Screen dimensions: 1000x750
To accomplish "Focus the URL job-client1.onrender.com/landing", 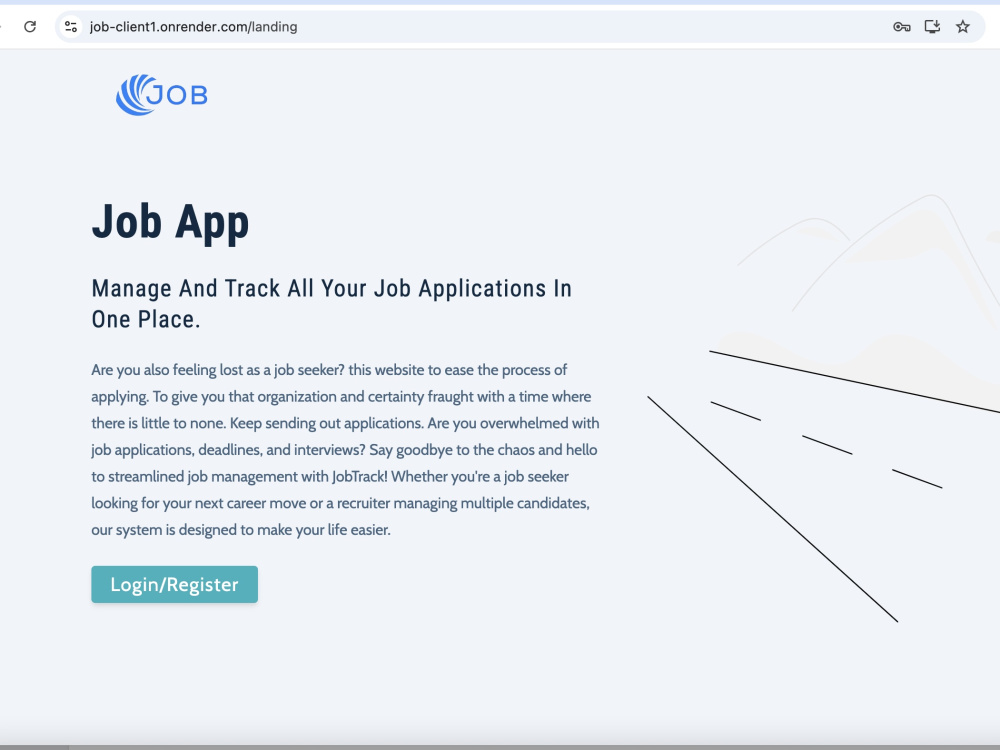I will point(193,27).
